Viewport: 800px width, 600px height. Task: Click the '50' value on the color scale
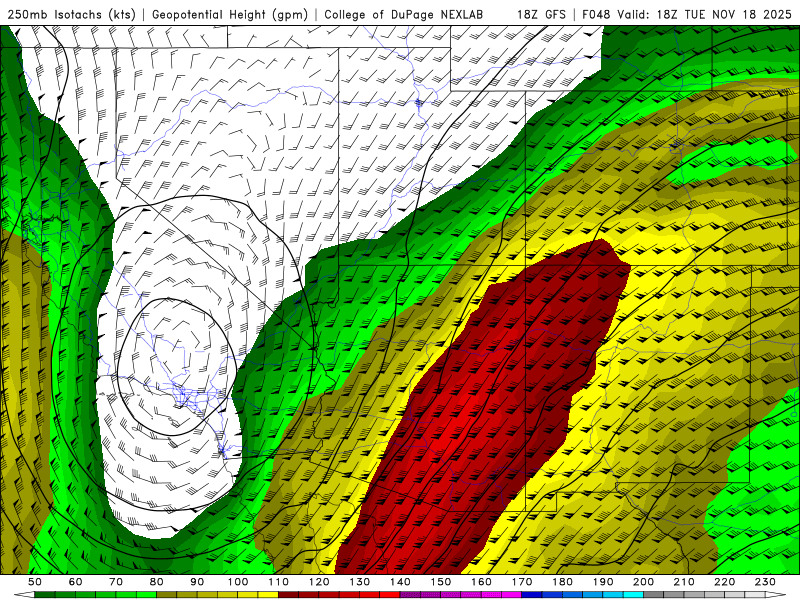point(35,582)
